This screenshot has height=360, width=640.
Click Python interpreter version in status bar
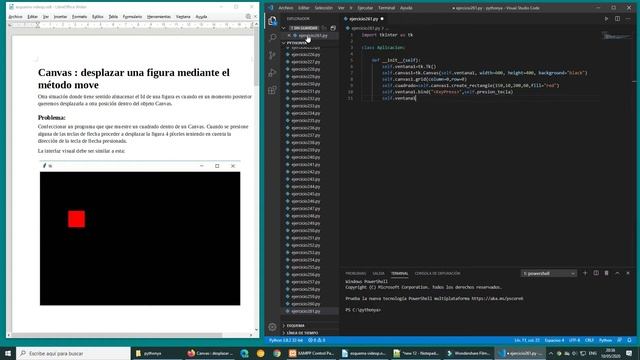click(x=286, y=340)
